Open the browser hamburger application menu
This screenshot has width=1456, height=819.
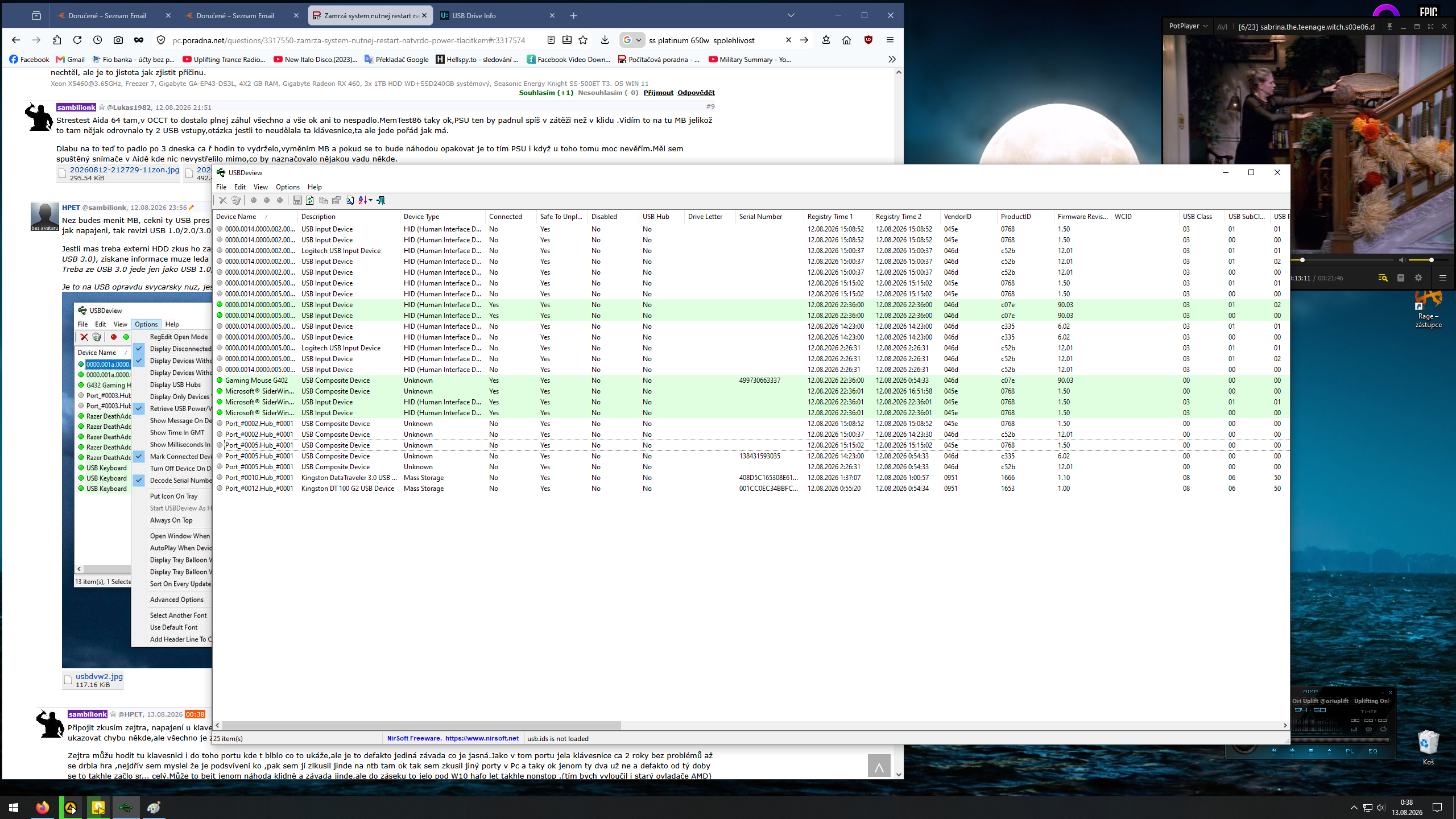coord(890,40)
